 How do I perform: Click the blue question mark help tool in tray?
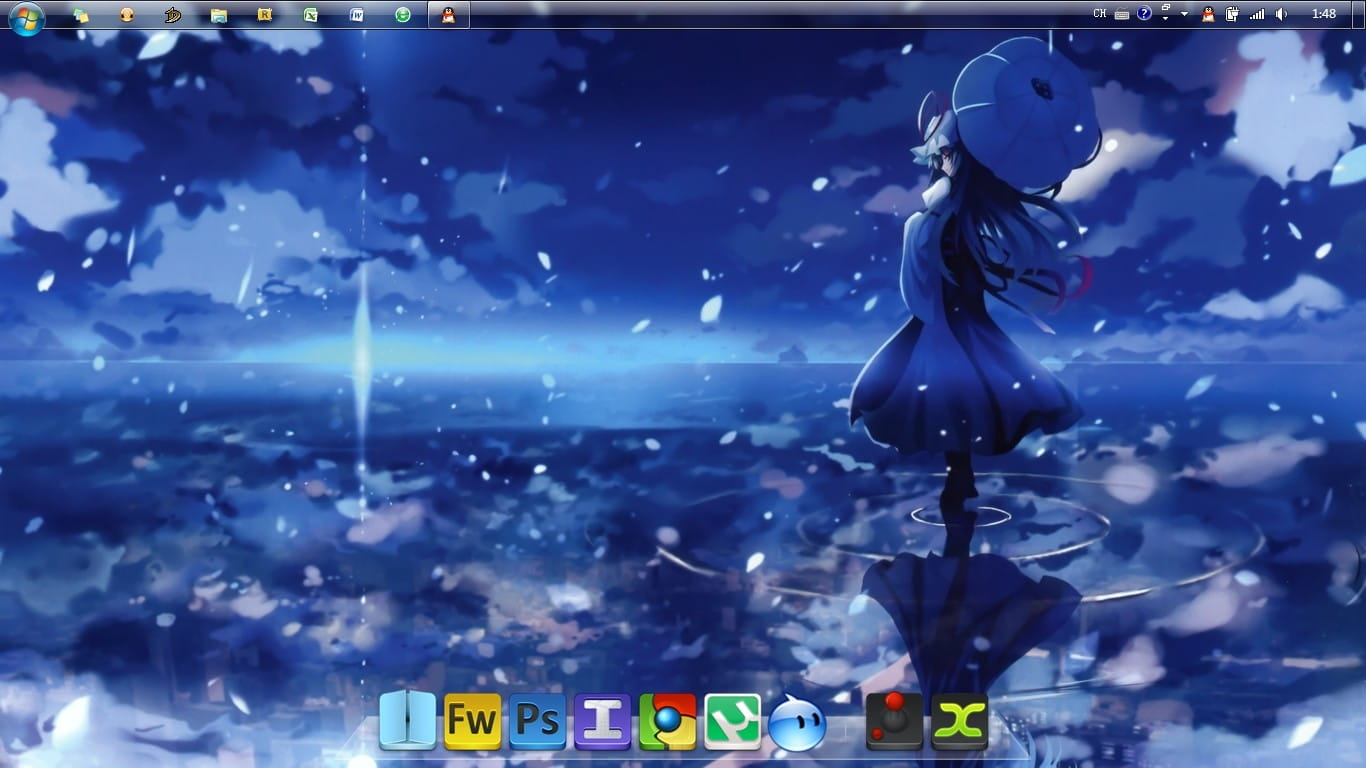tap(1144, 13)
